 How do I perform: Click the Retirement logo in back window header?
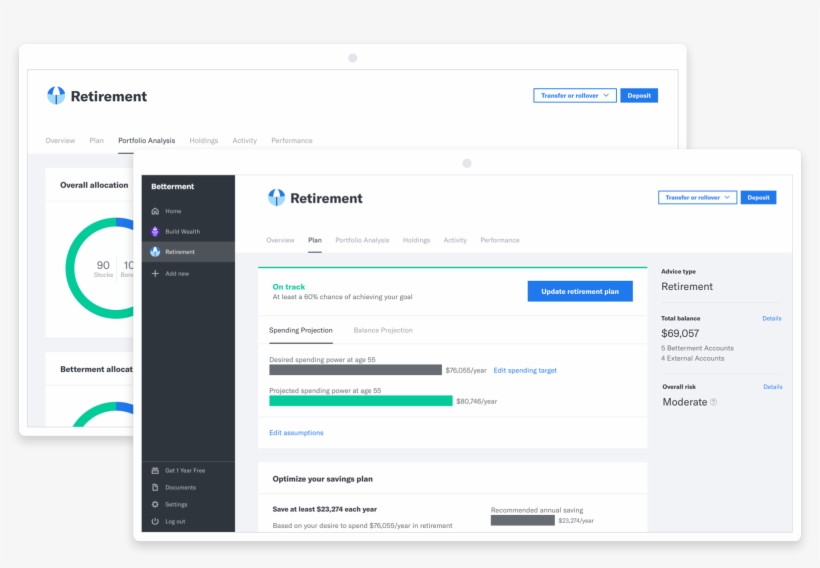[x=56, y=96]
